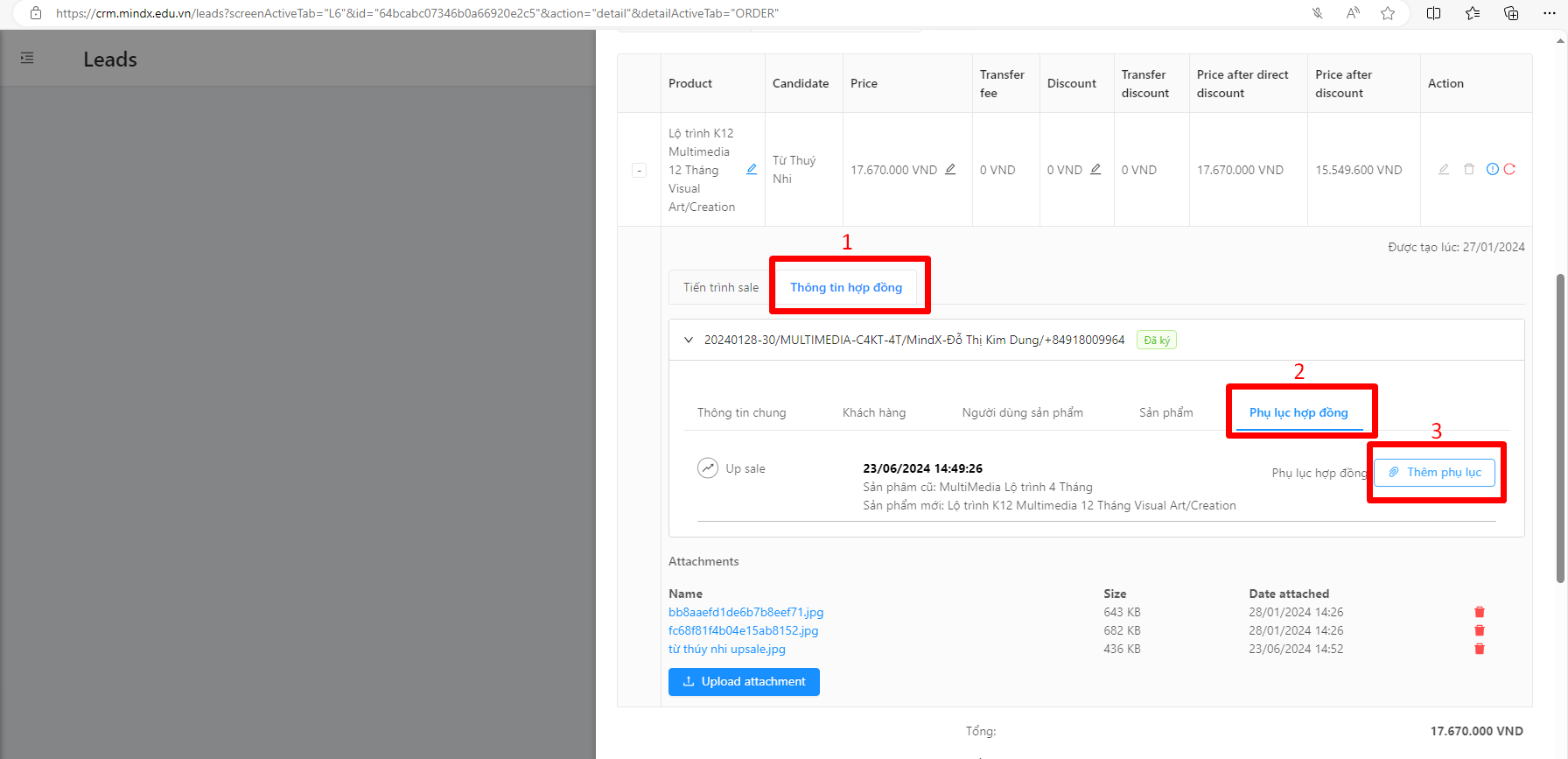
Task: Open the browser split screen view
Action: (1433, 13)
